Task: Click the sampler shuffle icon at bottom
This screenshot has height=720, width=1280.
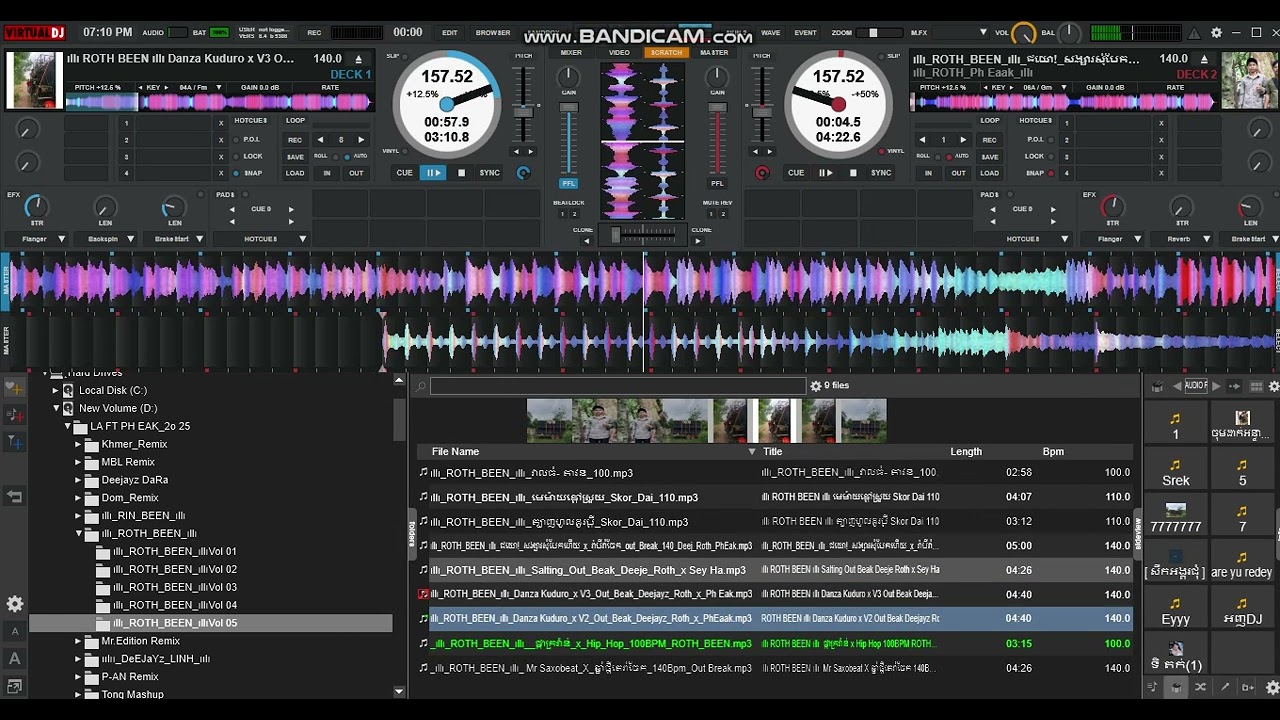Action: click(1200, 687)
